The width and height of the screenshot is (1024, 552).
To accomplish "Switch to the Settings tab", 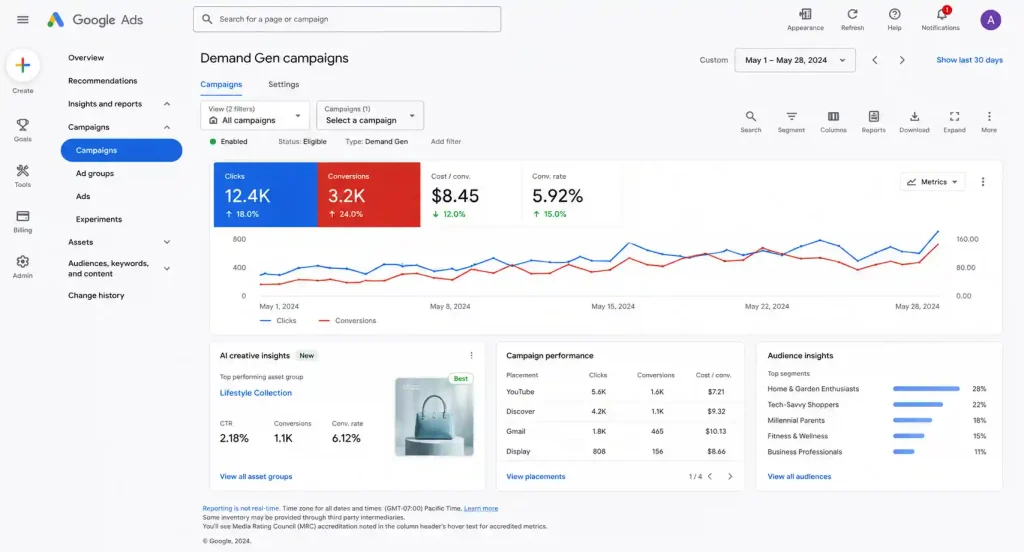I will [x=283, y=84].
